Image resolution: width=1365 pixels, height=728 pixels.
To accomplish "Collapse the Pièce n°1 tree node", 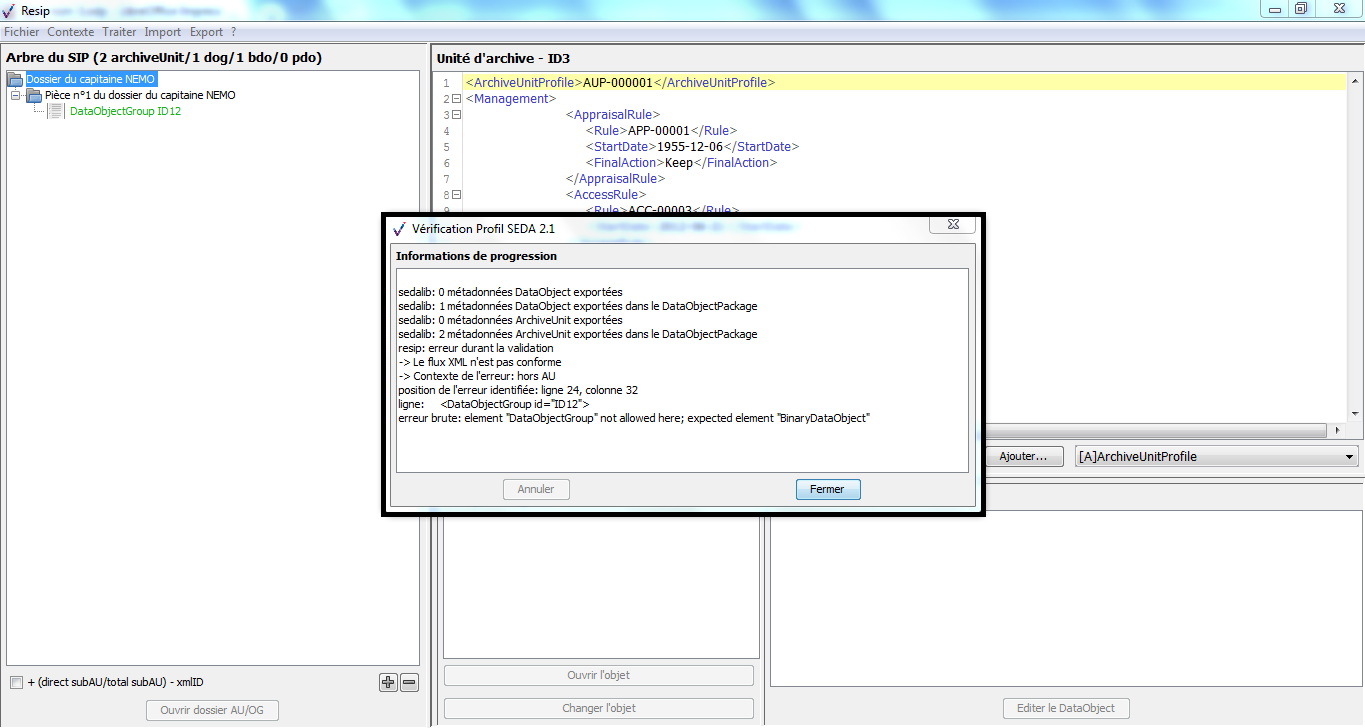I will pos(16,95).
